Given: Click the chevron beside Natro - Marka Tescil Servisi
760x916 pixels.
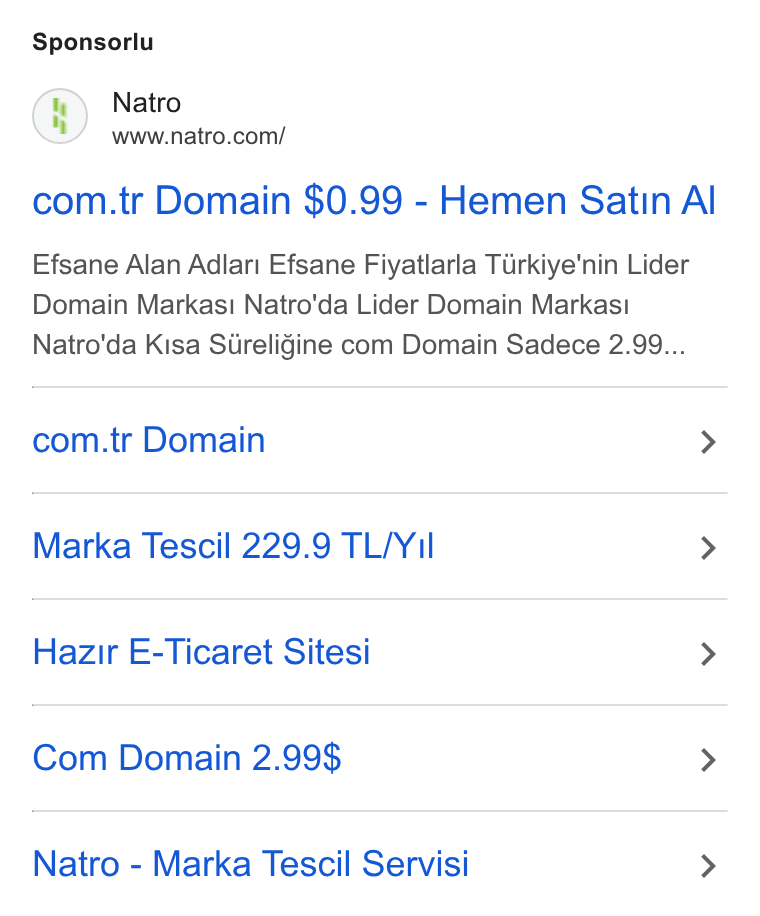Looking at the screenshot, I should pyautogui.click(x=708, y=866).
